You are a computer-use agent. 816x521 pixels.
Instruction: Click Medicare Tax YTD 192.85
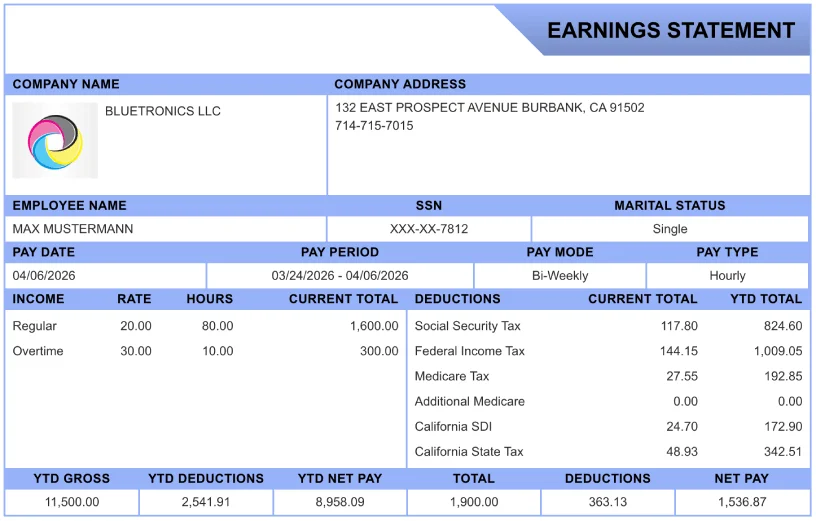coord(783,376)
